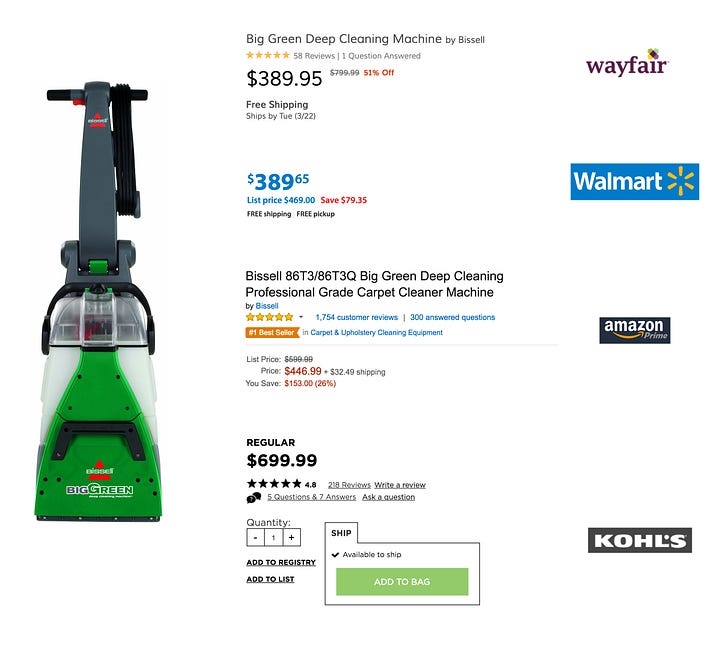Click the questions speech bubble icon
720x646 pixels.
tap(253, 497)
